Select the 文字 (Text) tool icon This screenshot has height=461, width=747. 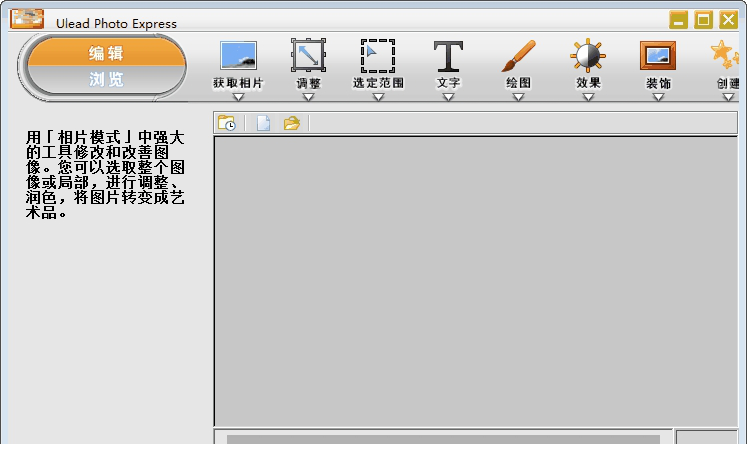tap(448, 56)
